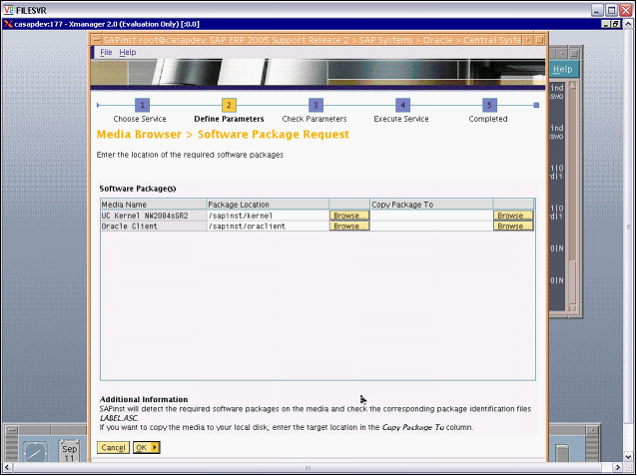Viewport: 637px width, 476px height.
Task: Open the Help menu in SAPinst
Action: pyautogui.click(x=127, y=52)
